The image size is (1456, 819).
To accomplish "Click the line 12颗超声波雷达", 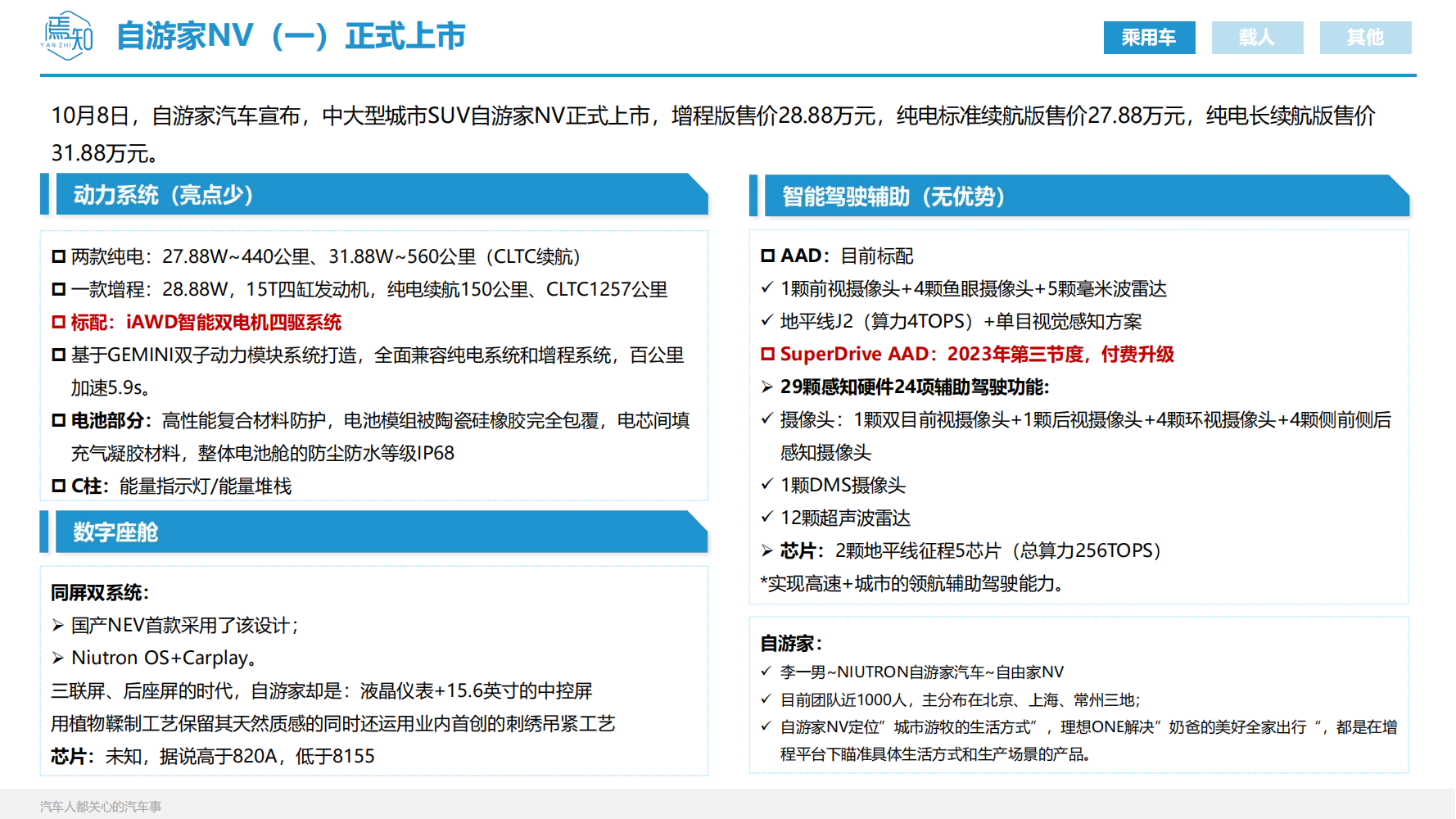I will point(836,518).
